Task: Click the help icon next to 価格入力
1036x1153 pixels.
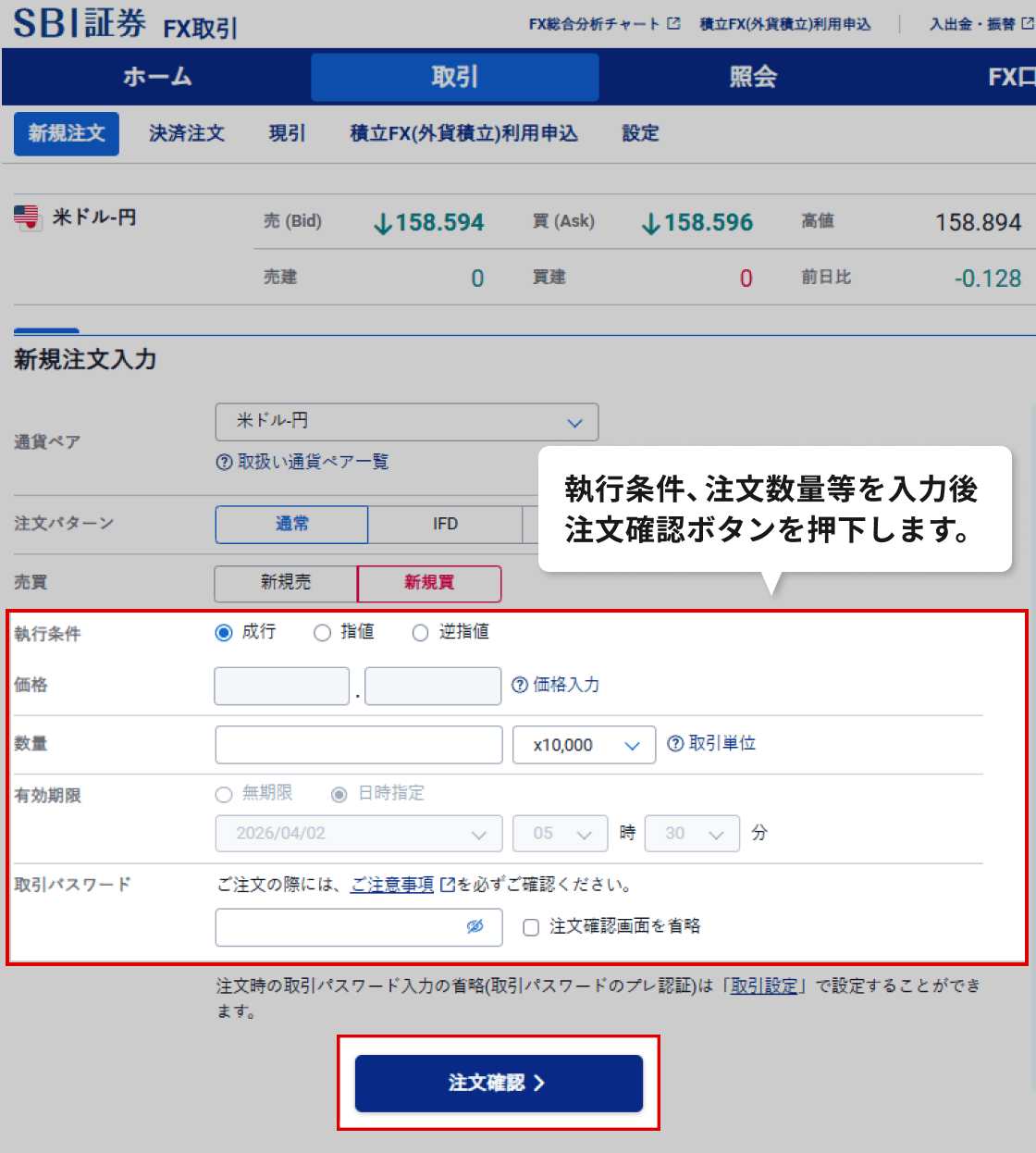Action: [x=520, y=685]
